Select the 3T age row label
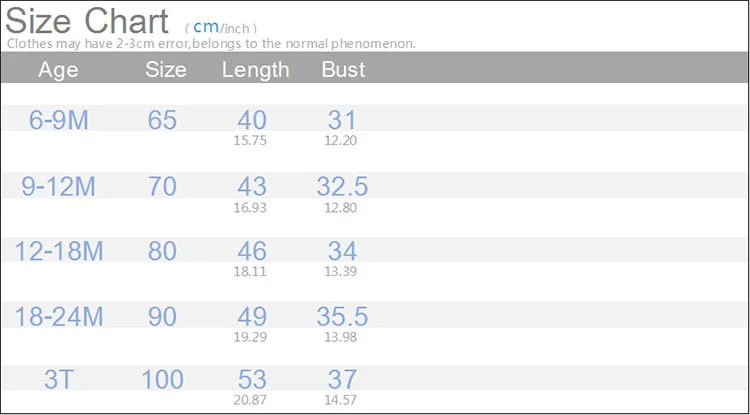 tap(60, 379)
